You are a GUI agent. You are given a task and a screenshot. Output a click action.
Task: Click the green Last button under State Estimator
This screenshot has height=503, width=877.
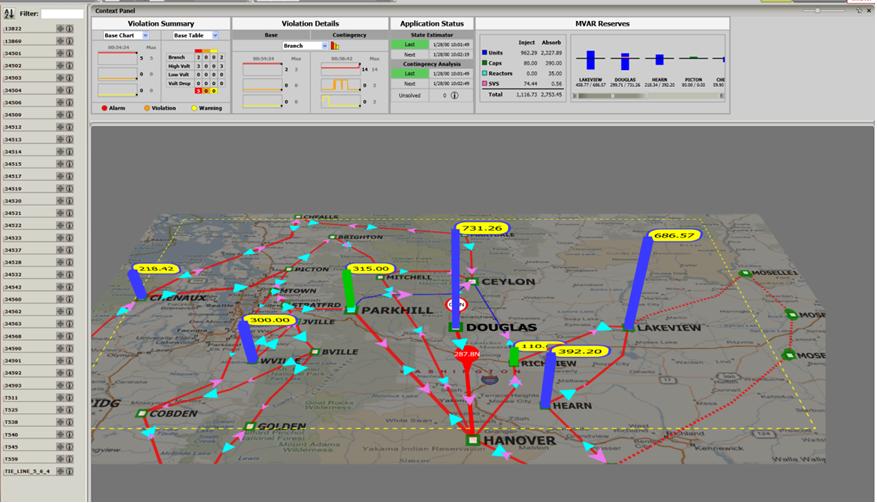tap(410, 45)
